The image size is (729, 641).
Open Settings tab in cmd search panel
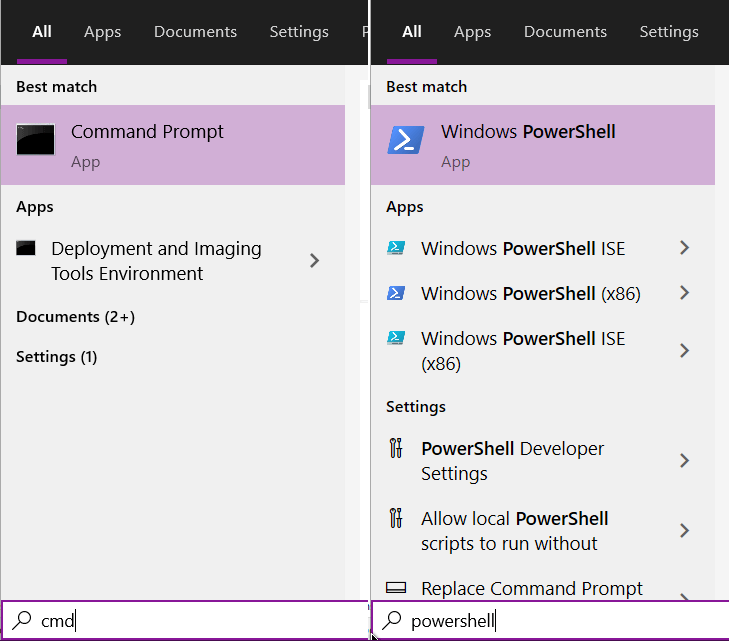pyautogui.click(x=299, y=32)
